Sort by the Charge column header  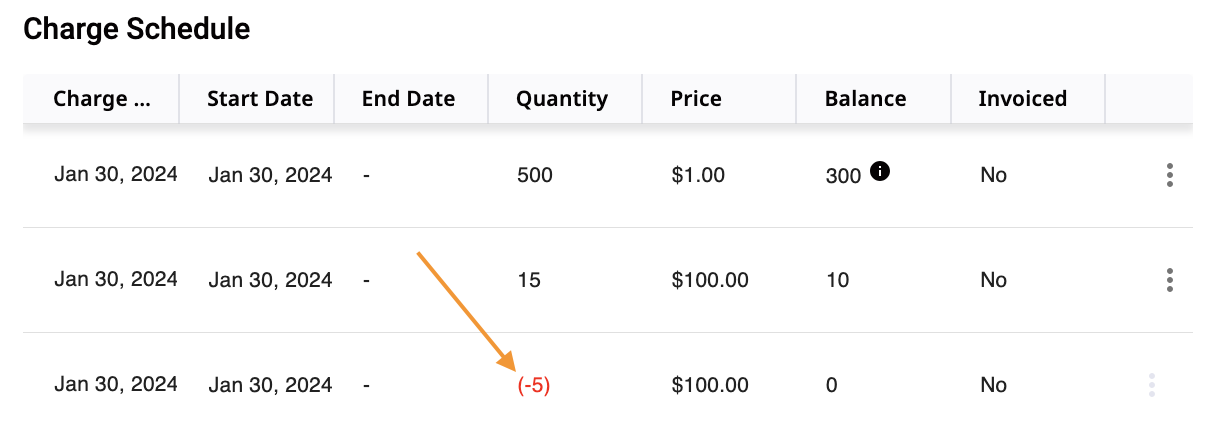pyautogui.click(x=102, y=99)
